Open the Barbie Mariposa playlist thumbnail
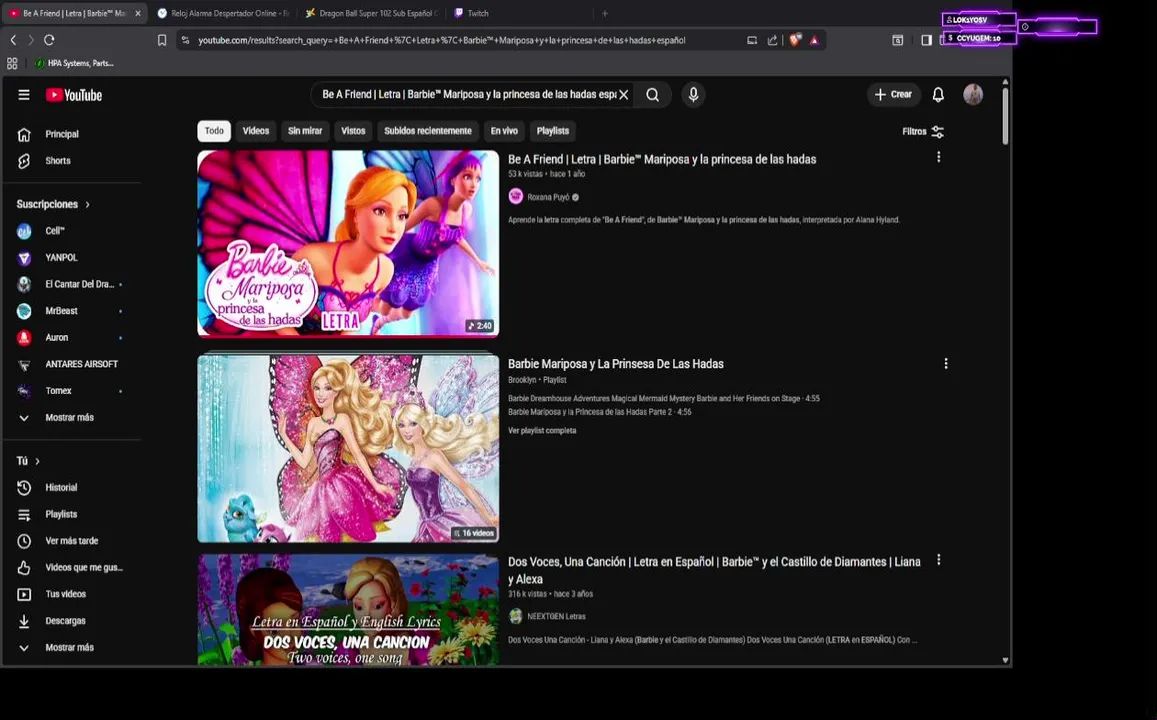The image size is (1157, 720). click(348, 449)
